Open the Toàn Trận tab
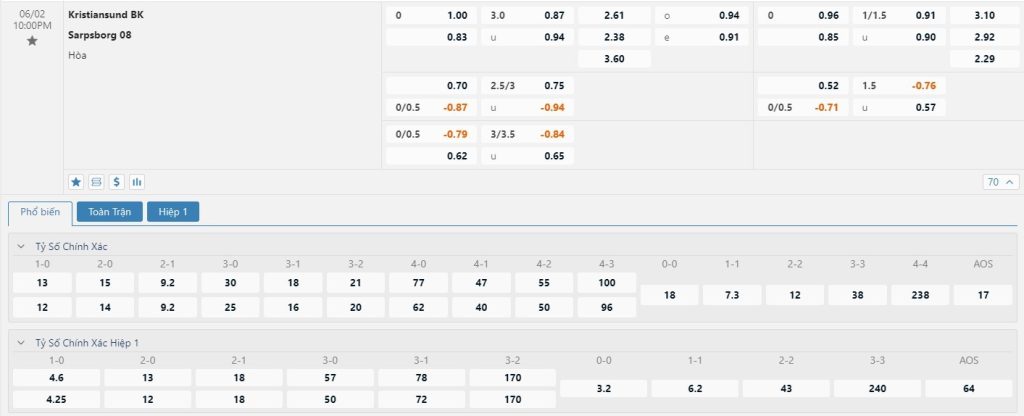The width and height of the screenshot is (1024, 416). pos(109,212)
